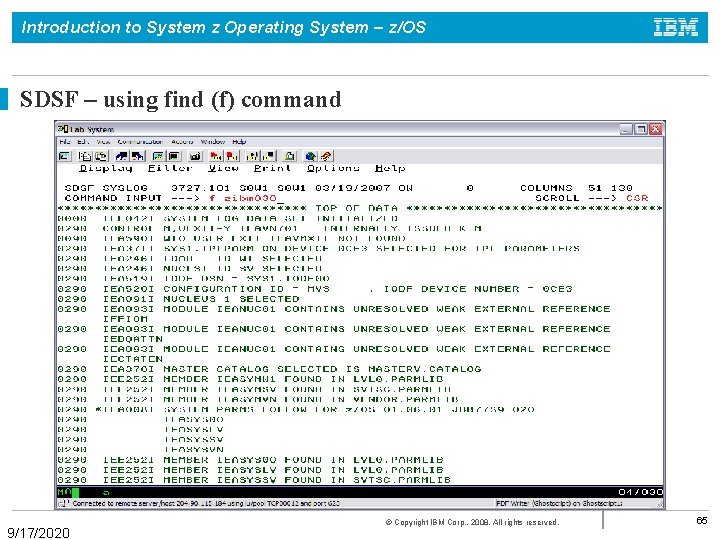Click the 'Connected to remote server' status bar text
This screenshot has height=540, width=720.
(206, 504)
